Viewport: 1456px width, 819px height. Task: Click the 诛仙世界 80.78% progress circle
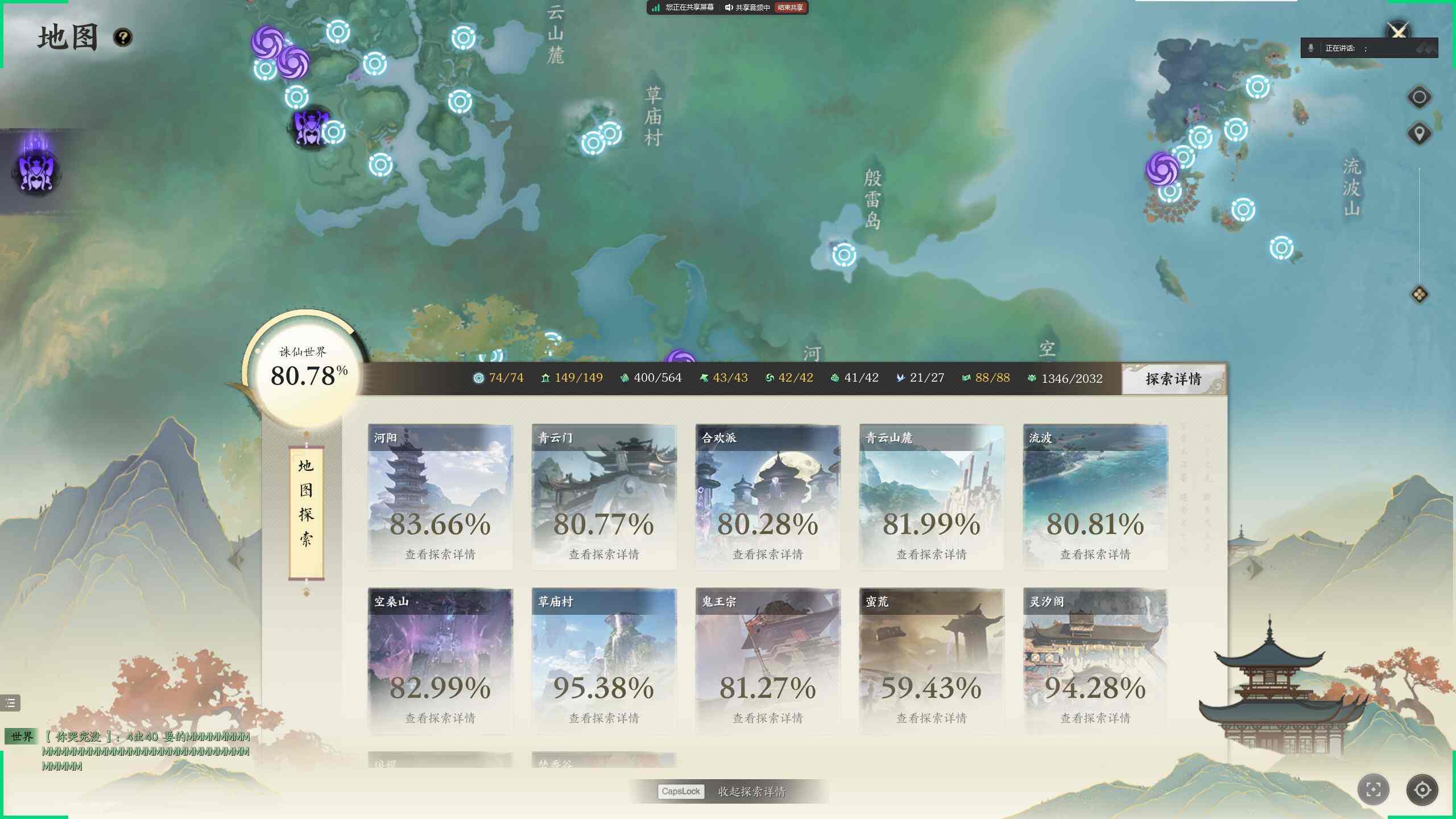point(307,371)
